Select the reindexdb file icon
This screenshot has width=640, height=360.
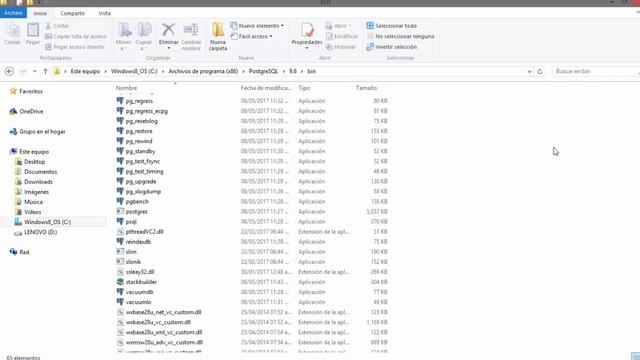(120, 242)
